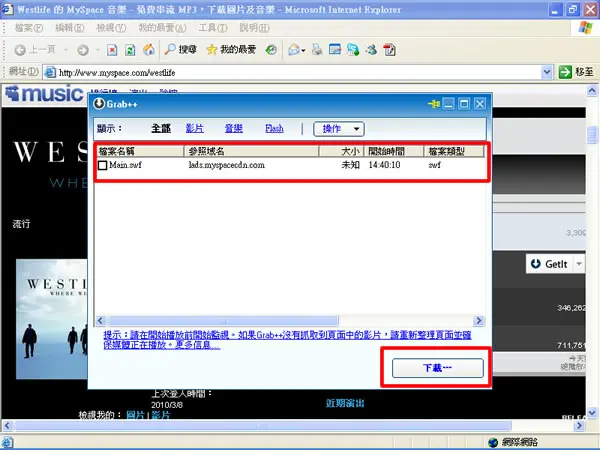Click the IE Back arrow button

[x=20, y=50]
